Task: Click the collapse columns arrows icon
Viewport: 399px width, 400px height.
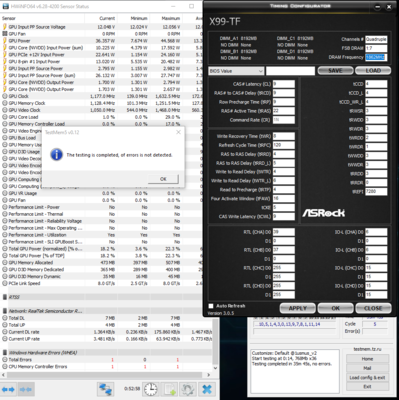Action: pyautogui.click(x=25, y=389)
